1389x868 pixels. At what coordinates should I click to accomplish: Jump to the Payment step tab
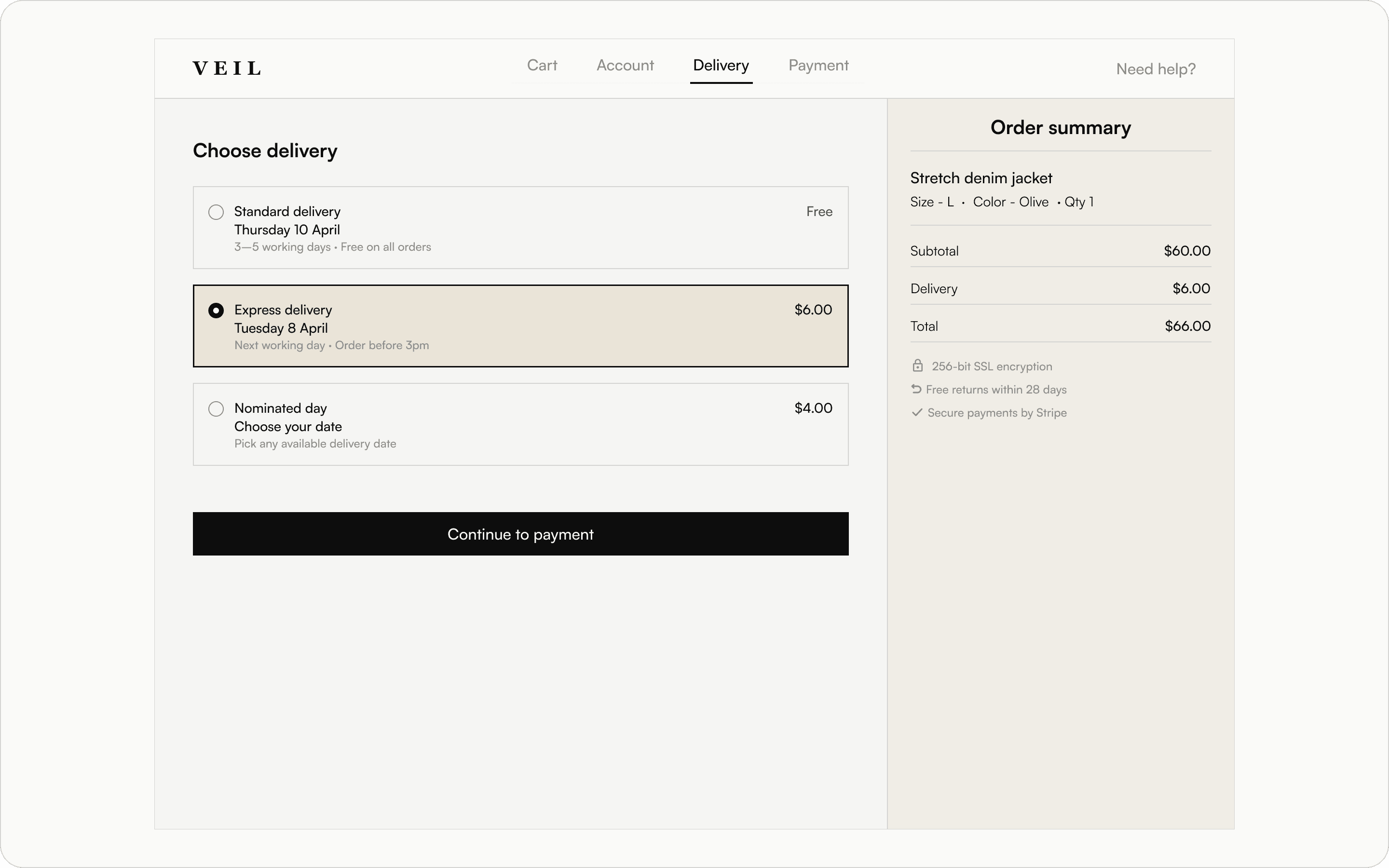tap(818, 66)
